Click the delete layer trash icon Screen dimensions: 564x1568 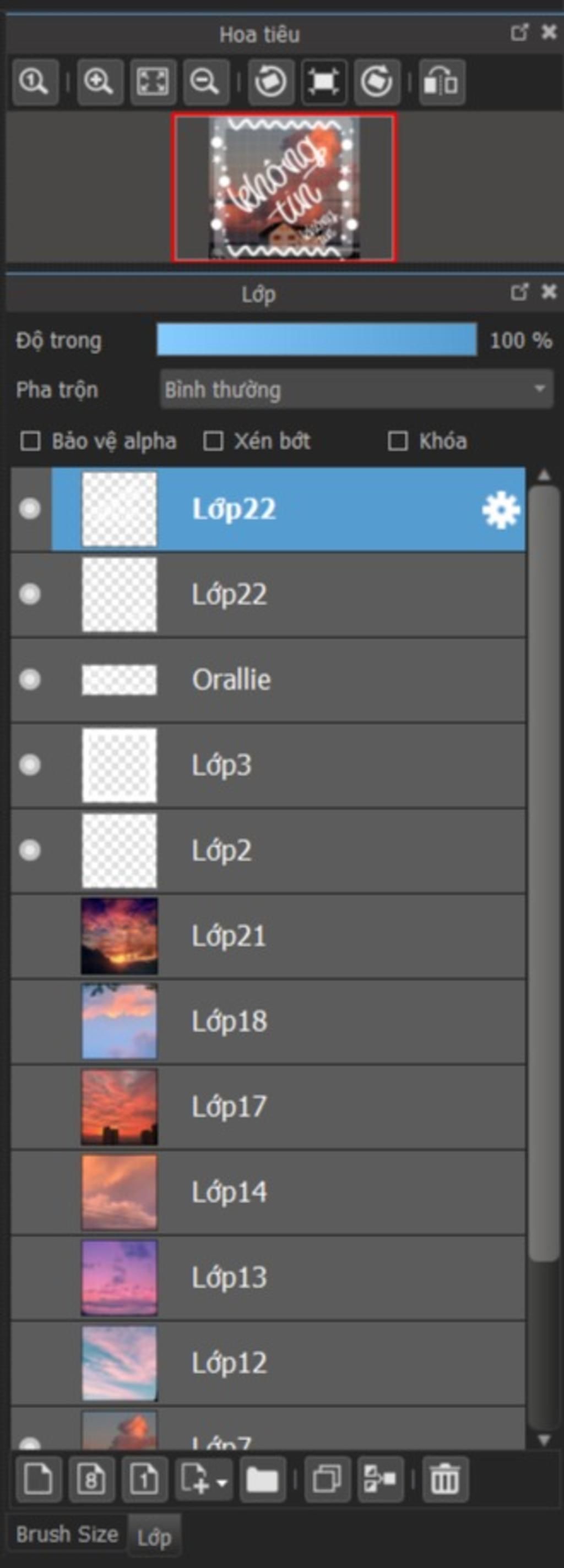(x=444, y=1478)
